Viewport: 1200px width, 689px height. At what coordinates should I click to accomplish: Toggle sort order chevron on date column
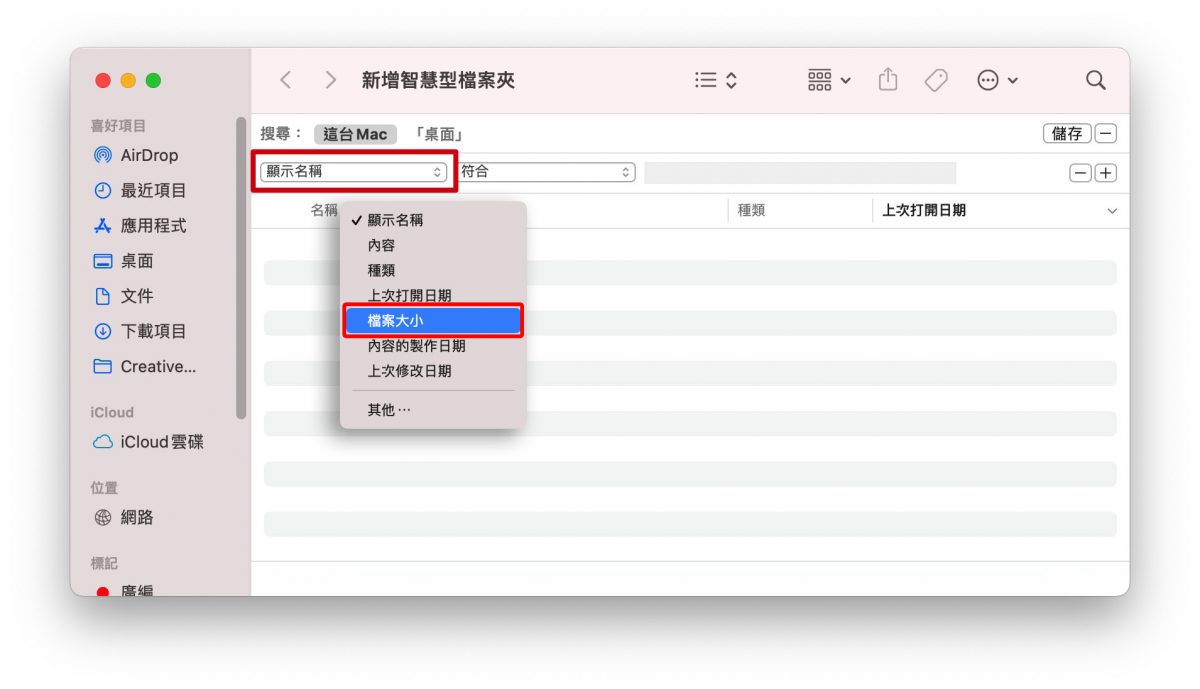1112,211
